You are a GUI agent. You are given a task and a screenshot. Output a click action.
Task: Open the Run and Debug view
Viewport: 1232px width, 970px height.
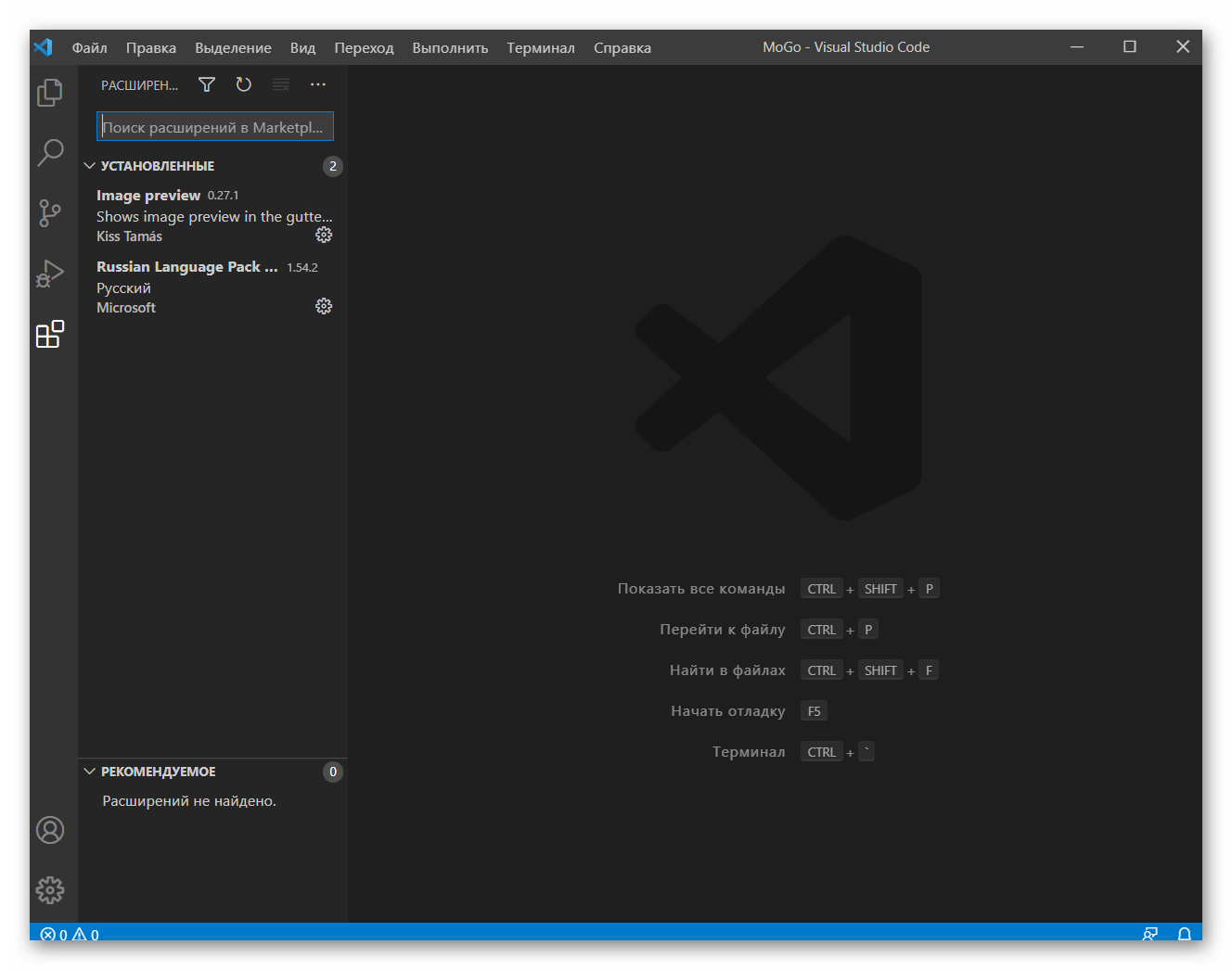(50, 274)
